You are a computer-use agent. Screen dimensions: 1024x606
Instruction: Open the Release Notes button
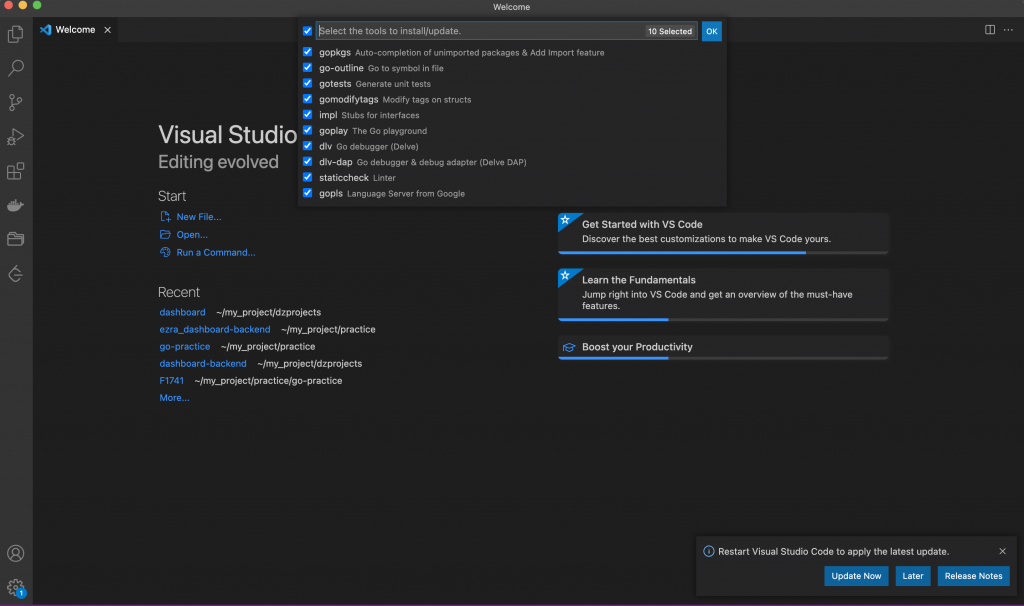973,576
